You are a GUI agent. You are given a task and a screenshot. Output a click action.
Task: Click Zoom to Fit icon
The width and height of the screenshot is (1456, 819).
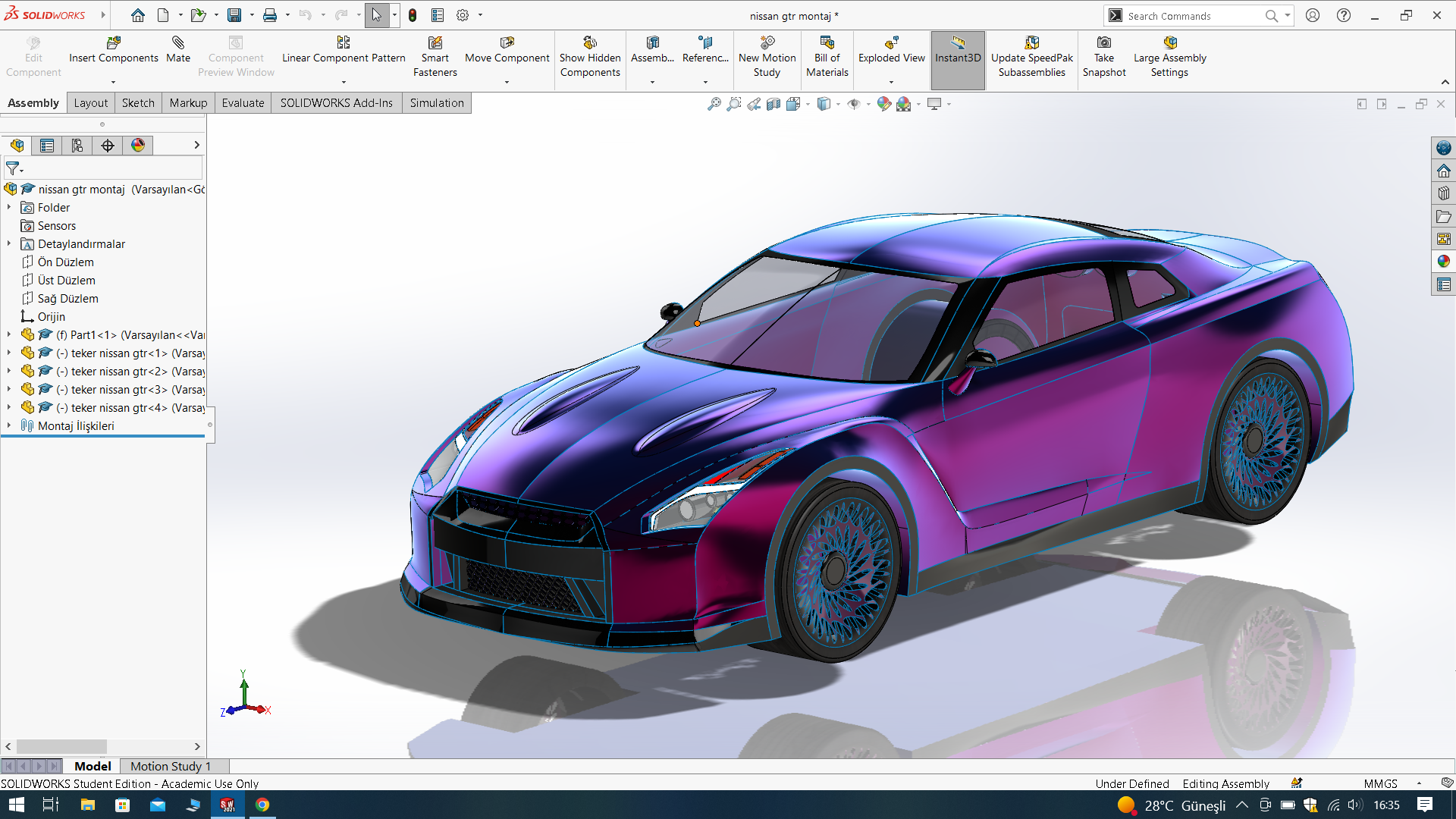[x=714, y=105]
